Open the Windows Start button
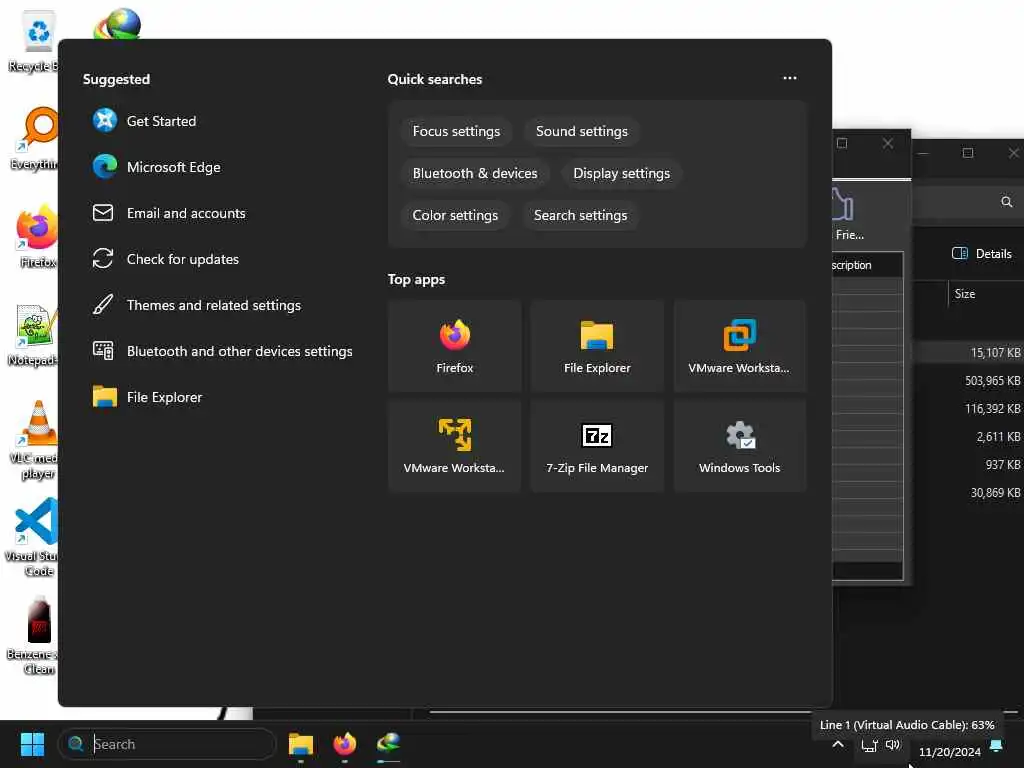Viewport: 1024px width, 768px height. click(32, 744)
